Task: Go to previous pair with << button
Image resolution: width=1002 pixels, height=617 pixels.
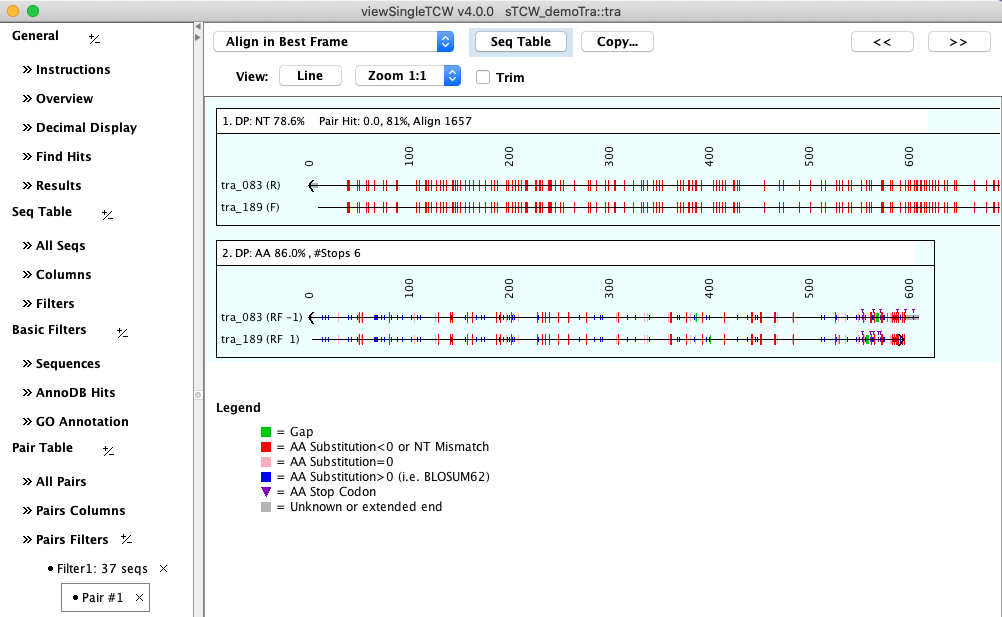Action: pyautogui.click(x=882, y=42)
